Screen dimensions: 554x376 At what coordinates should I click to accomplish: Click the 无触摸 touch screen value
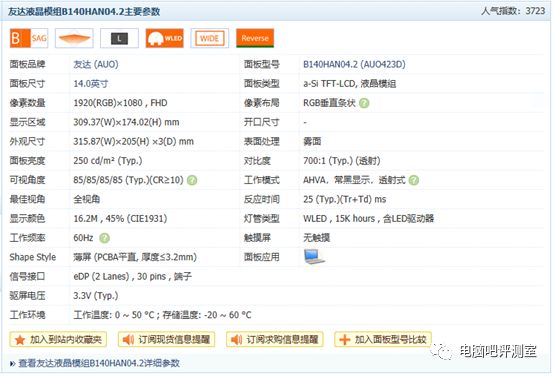click(317, 238)
